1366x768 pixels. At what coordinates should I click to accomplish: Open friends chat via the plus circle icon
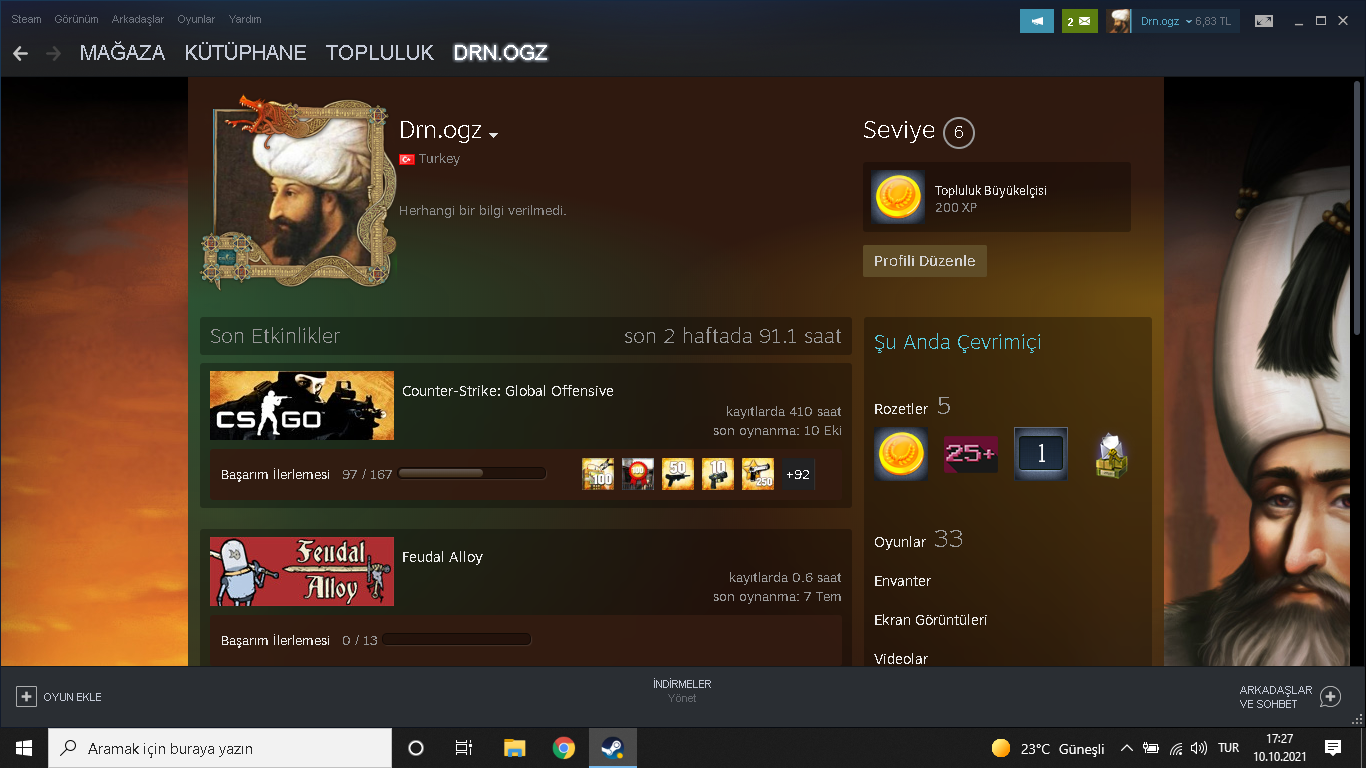coord(1330,697)
